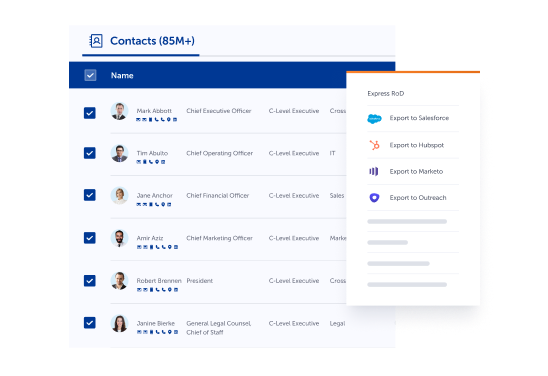This screenshot has height=376, width=548.
Task: Click C-Level Executive in Mark Abbott's row
Action: point(294,111)
